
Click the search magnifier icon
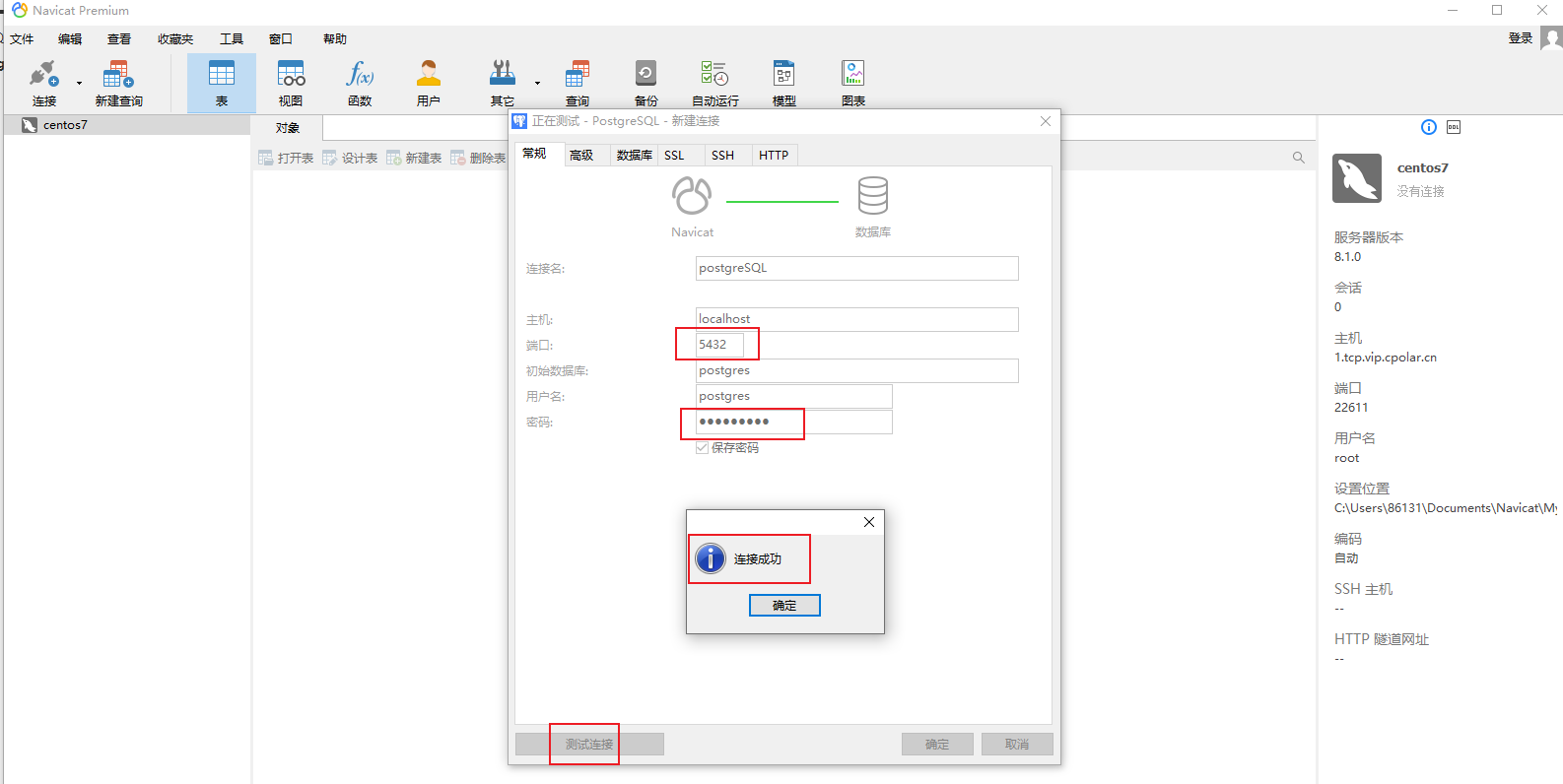[x=1298, y=158]
